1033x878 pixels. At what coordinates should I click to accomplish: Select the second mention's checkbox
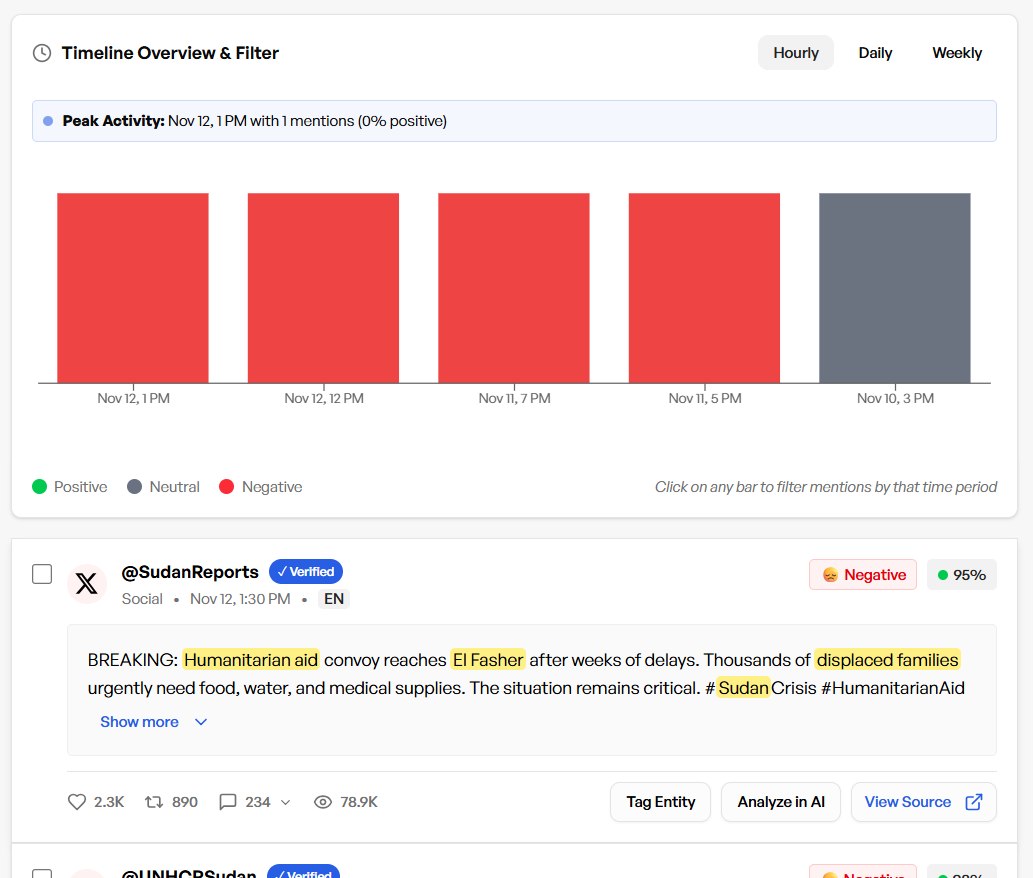42,874
